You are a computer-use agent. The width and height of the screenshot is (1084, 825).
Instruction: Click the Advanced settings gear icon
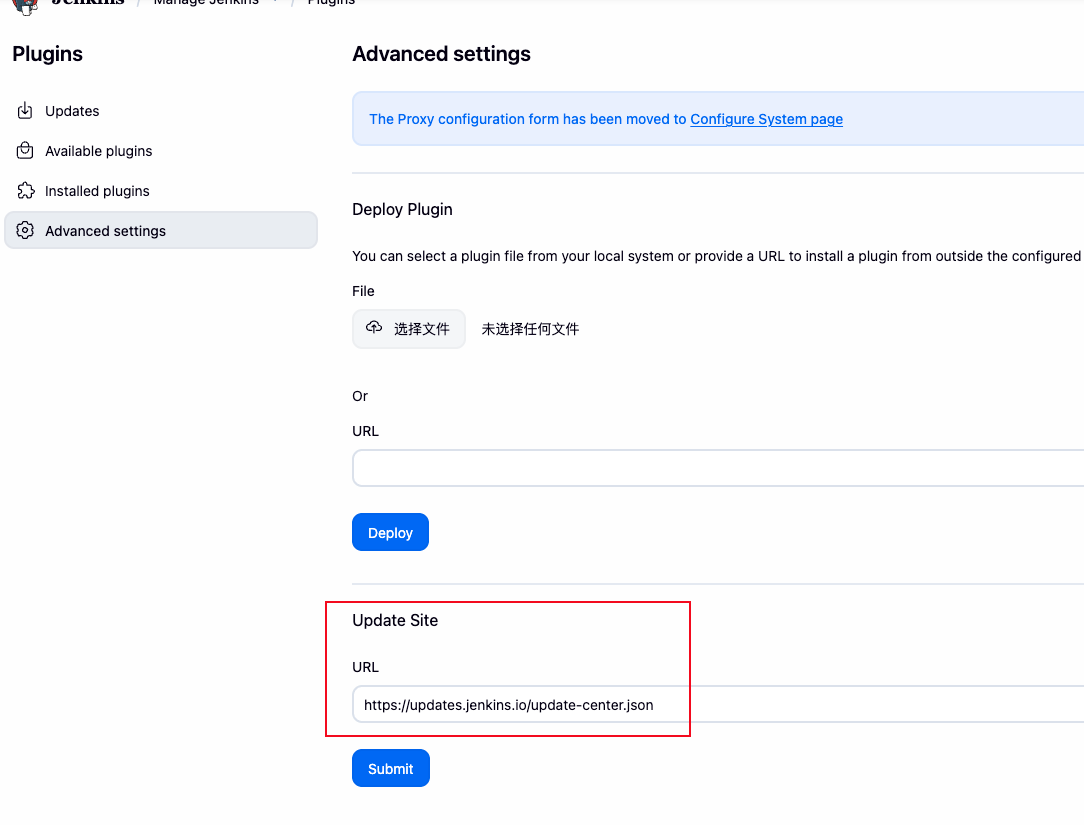(25, 231)
